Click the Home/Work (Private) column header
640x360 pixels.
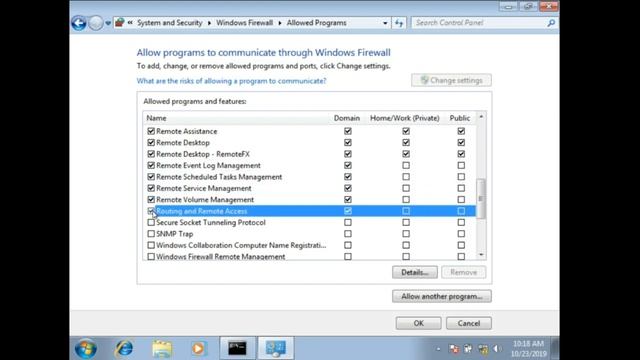[404, 118]
